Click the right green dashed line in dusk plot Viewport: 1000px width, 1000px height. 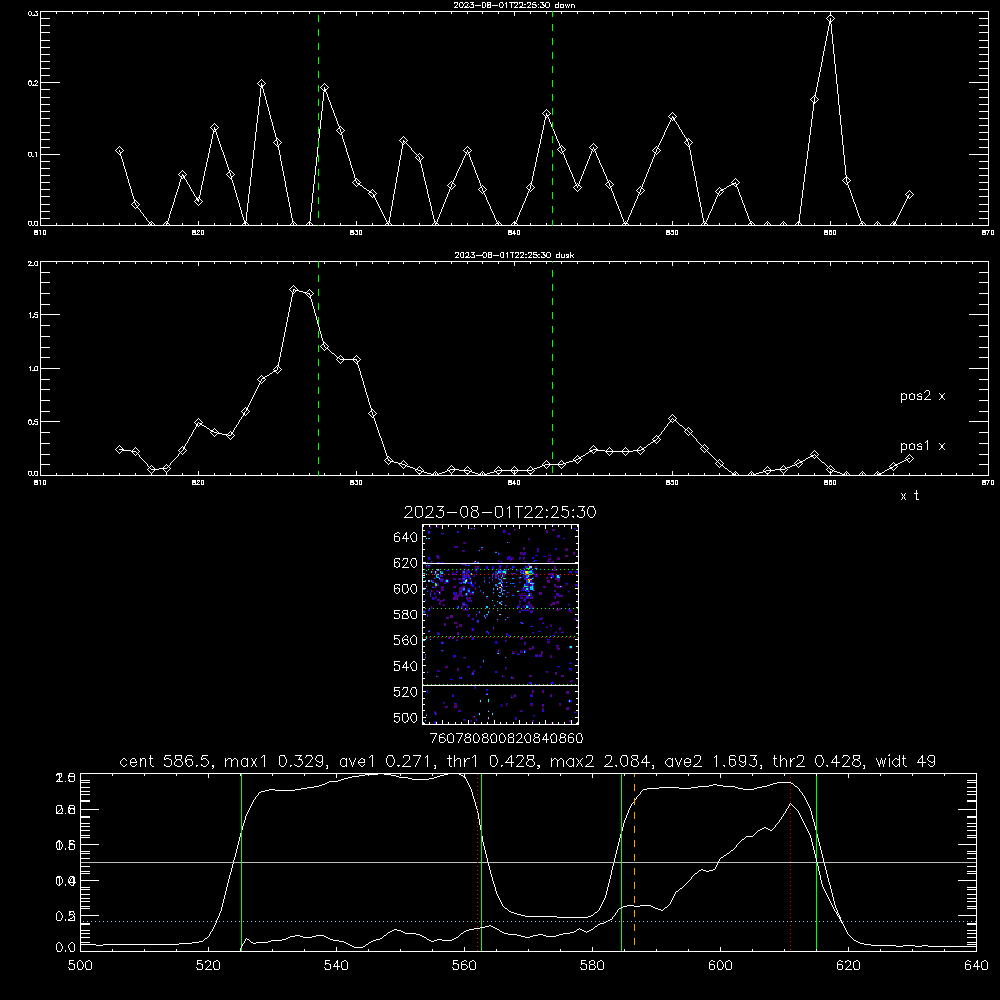[552, 368]
